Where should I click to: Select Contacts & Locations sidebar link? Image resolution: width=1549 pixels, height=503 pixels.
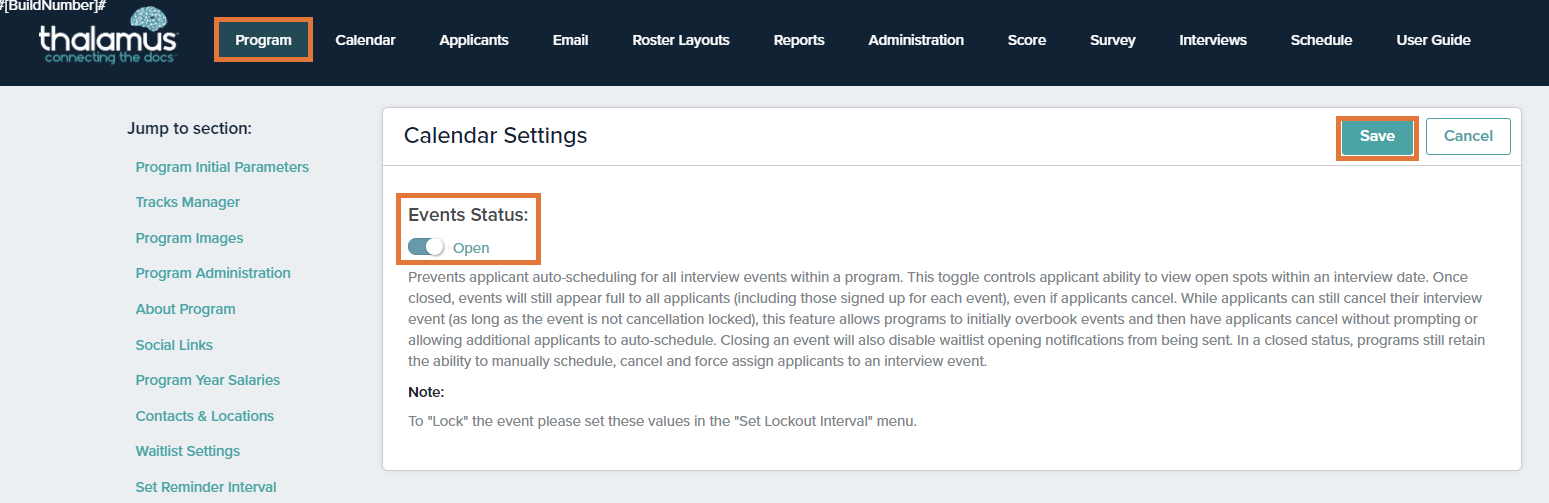(205, 416)
